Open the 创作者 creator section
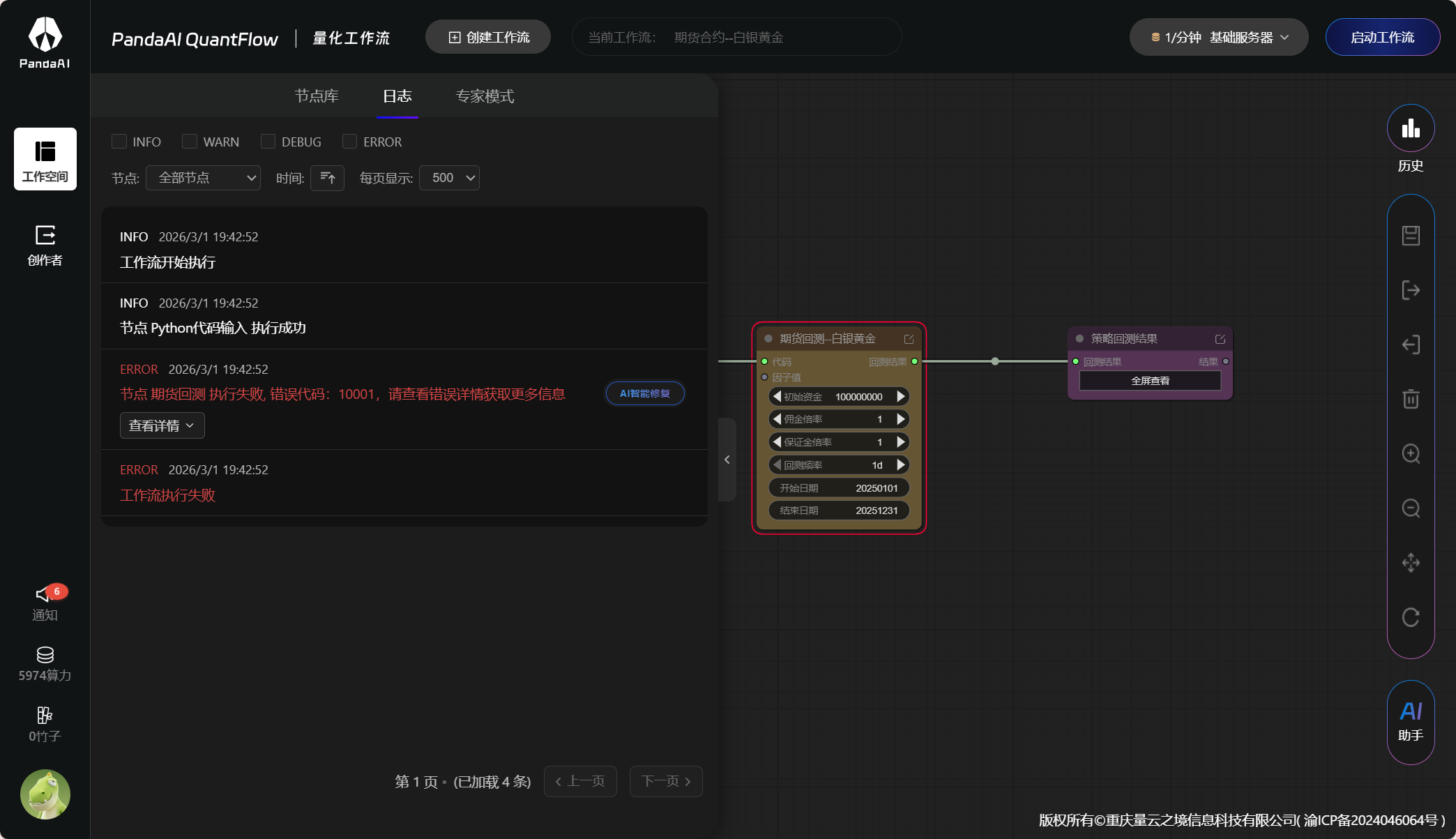This screenshot has height=839, width=1456. 45,245
